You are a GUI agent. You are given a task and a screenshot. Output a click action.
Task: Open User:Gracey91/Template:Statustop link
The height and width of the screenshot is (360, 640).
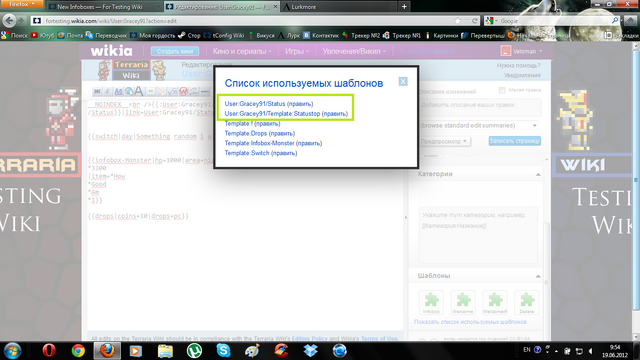(272, 113)
